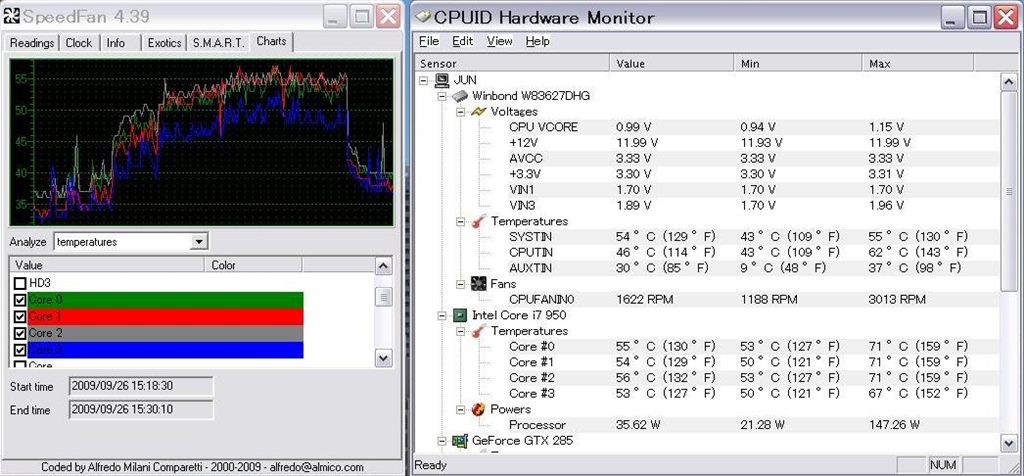Click the GeForce GTX 285 card icon
This screenshot has width=1024, height=476.
tap(461, 440)
